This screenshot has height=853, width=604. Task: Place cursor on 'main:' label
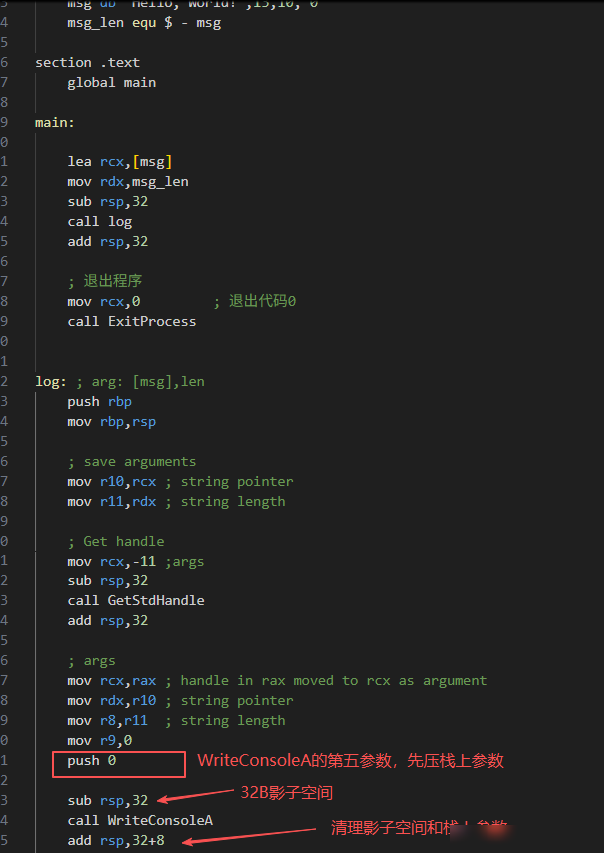[55, 123]
